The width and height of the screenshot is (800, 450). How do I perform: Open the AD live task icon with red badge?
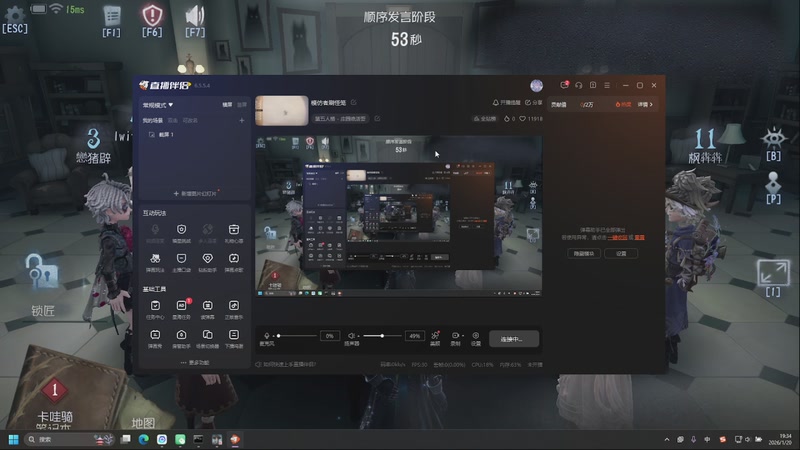tap(182, 305)
